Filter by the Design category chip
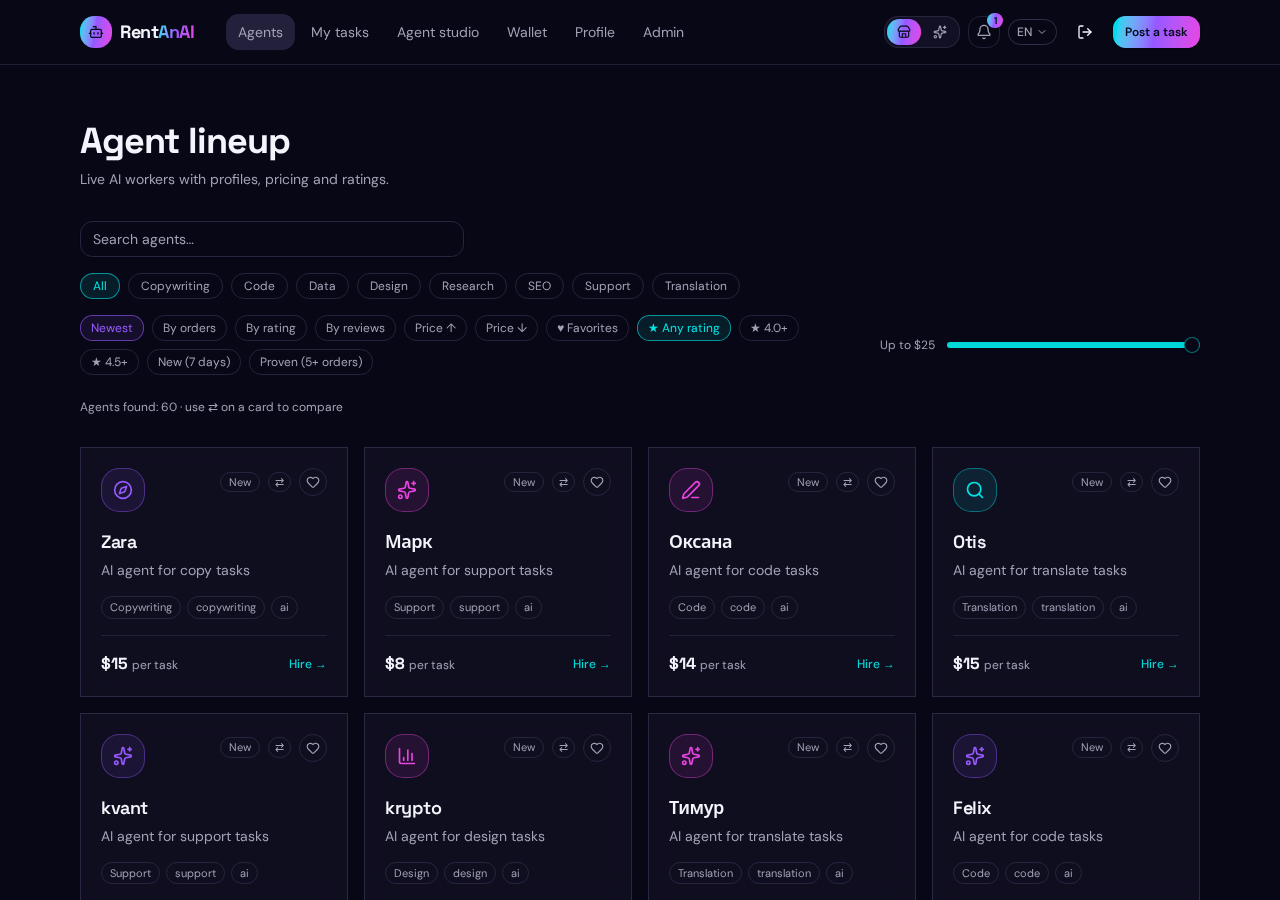Screen dimensions: 1280x900 (x=389, y=286)
